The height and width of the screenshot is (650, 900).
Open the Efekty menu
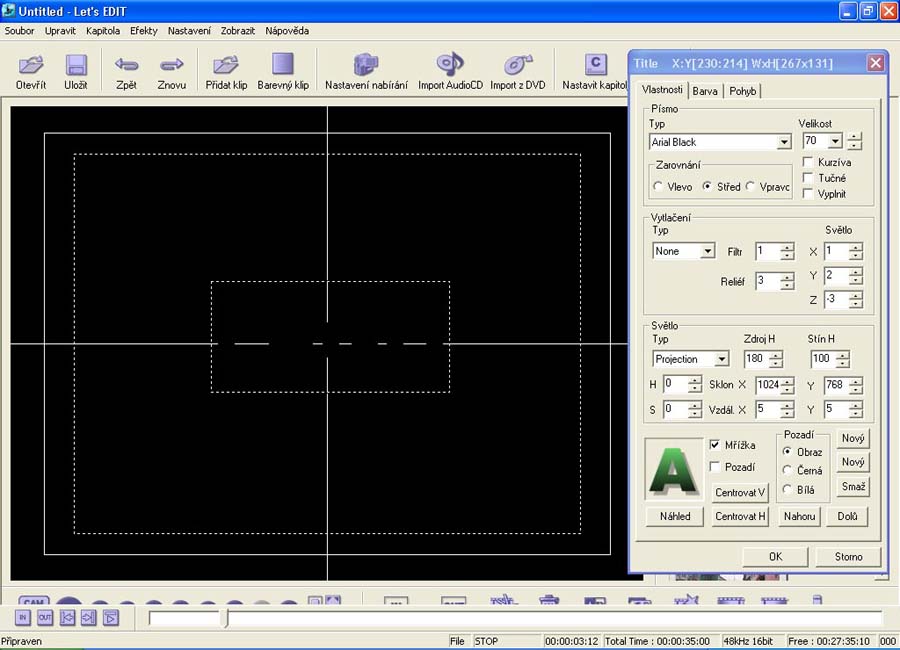(x=143, y=30)
